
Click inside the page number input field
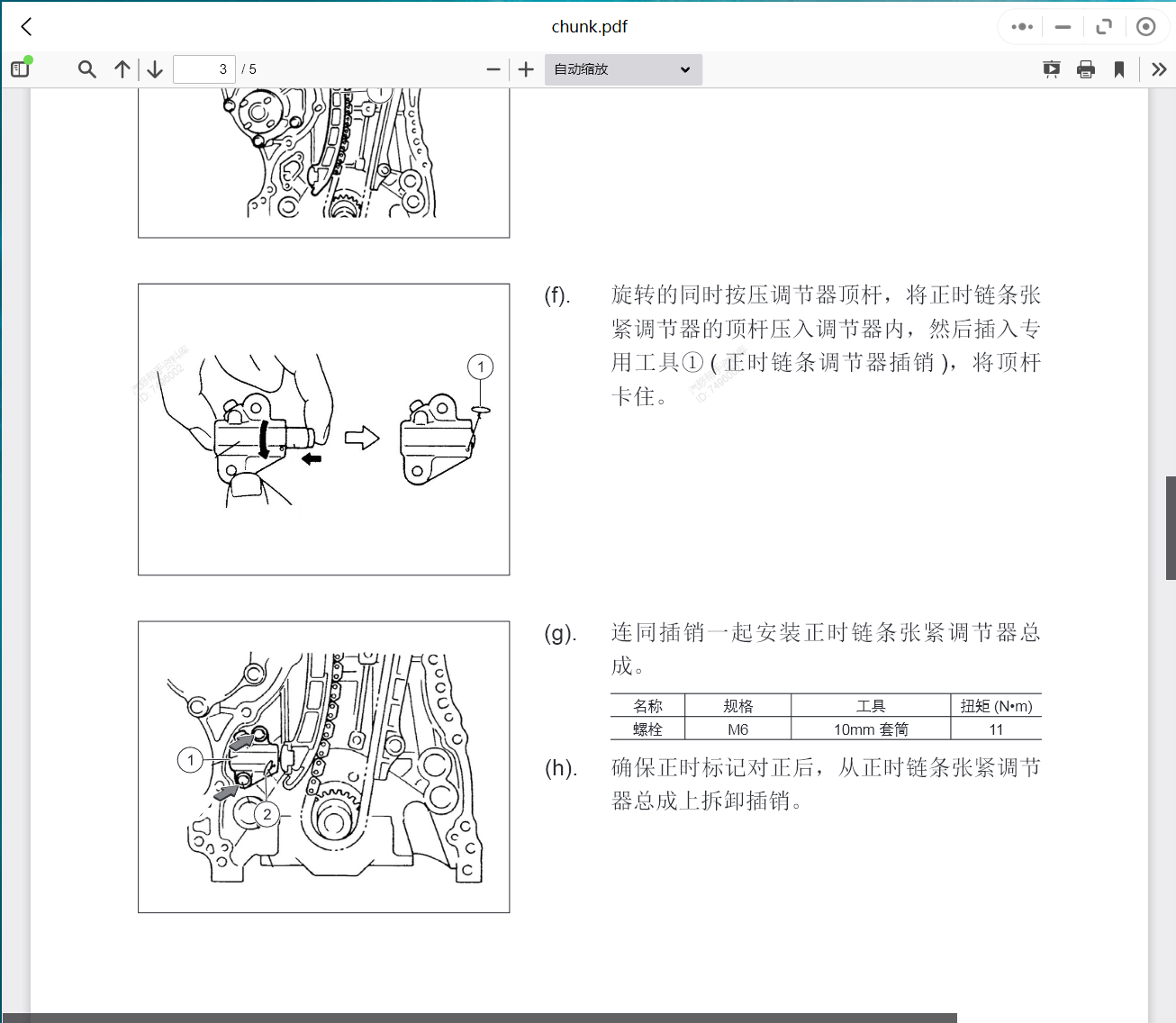tap(204, 68)
